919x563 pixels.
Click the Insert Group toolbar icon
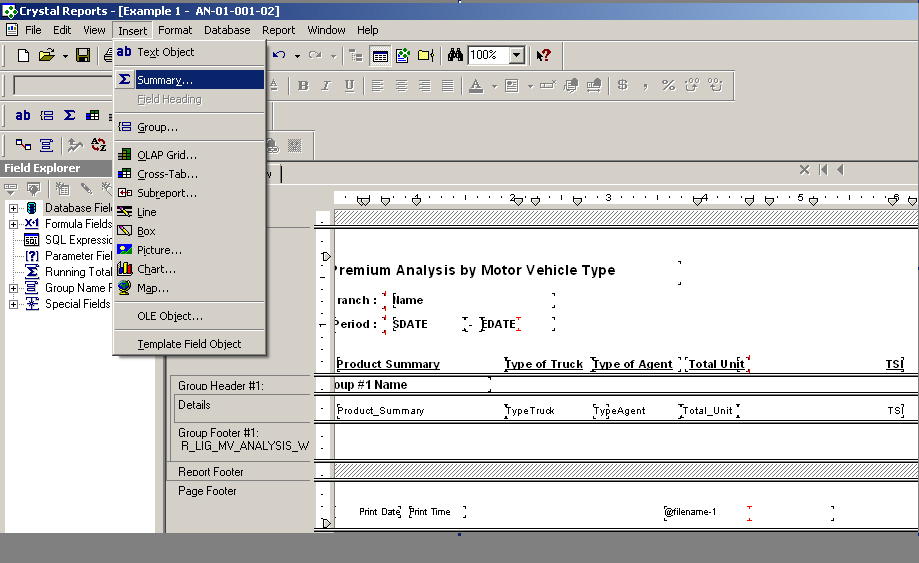[x=46, y=115]
